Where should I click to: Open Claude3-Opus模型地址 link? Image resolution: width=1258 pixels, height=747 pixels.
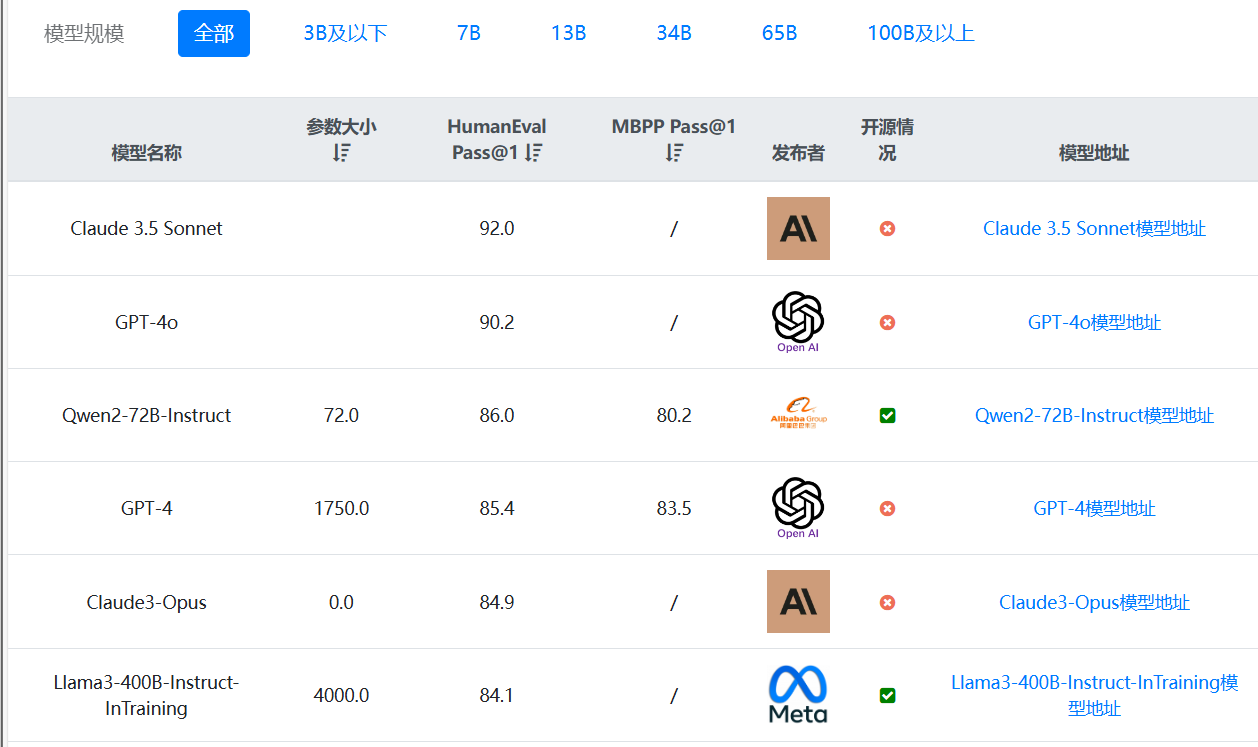click(1094, 602)
